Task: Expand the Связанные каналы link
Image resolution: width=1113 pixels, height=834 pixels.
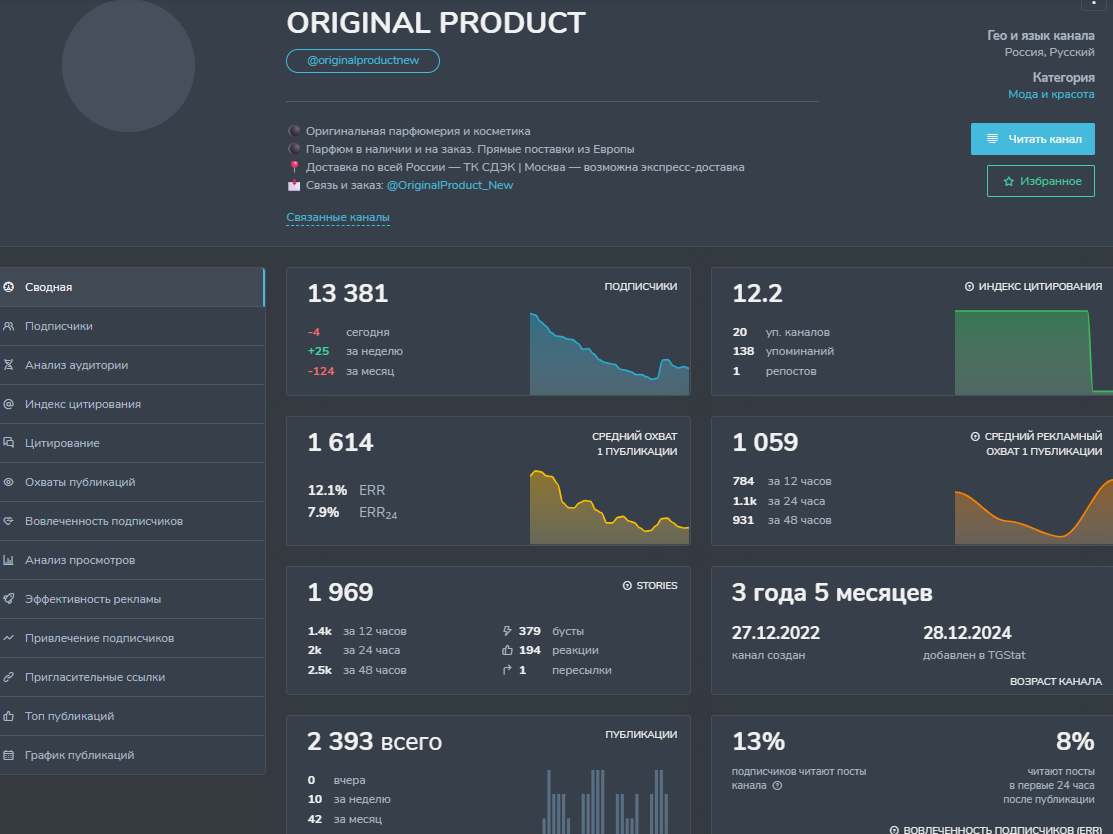Action: pos(338,217)
